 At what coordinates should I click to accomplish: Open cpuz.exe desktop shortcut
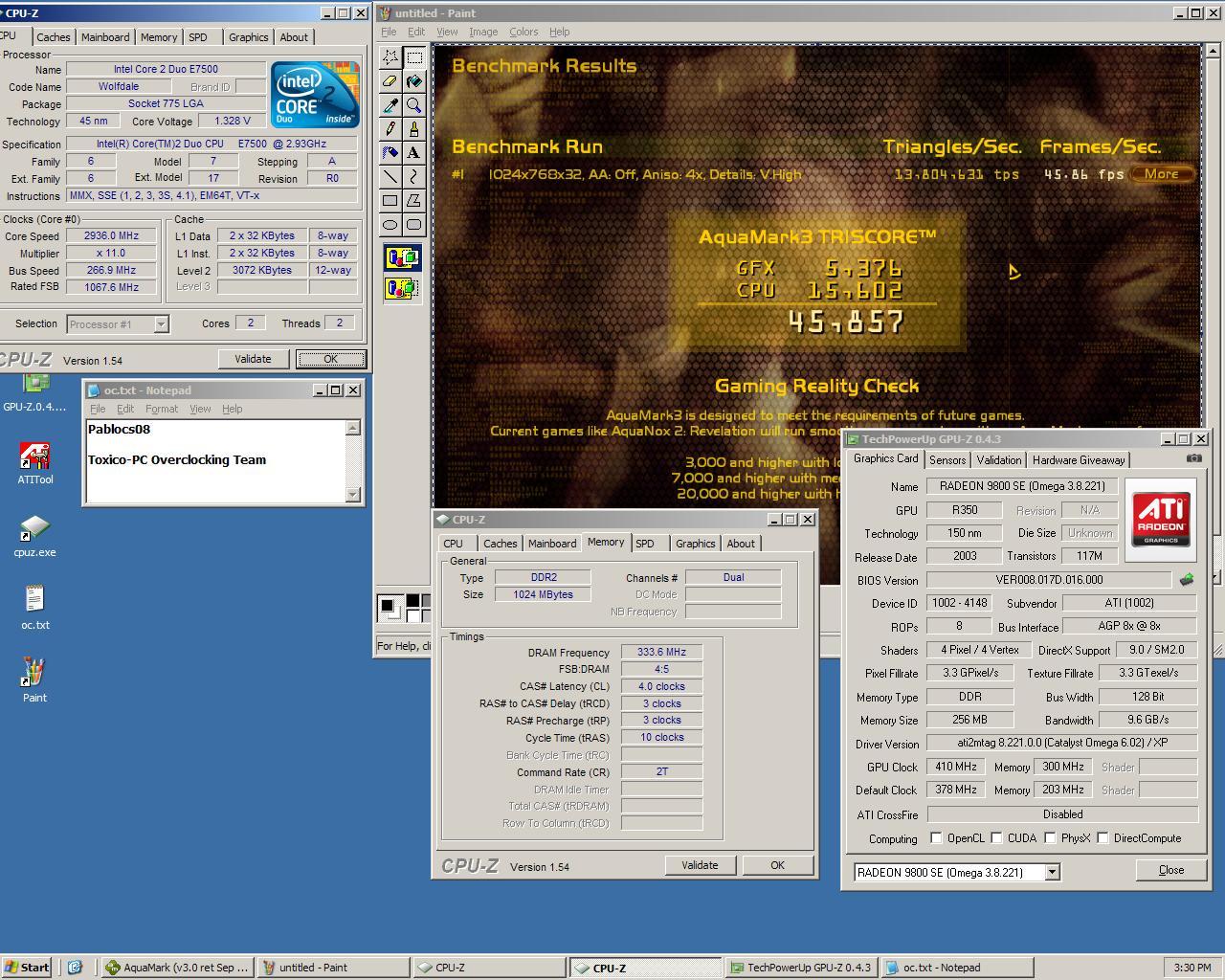(34, 537)
